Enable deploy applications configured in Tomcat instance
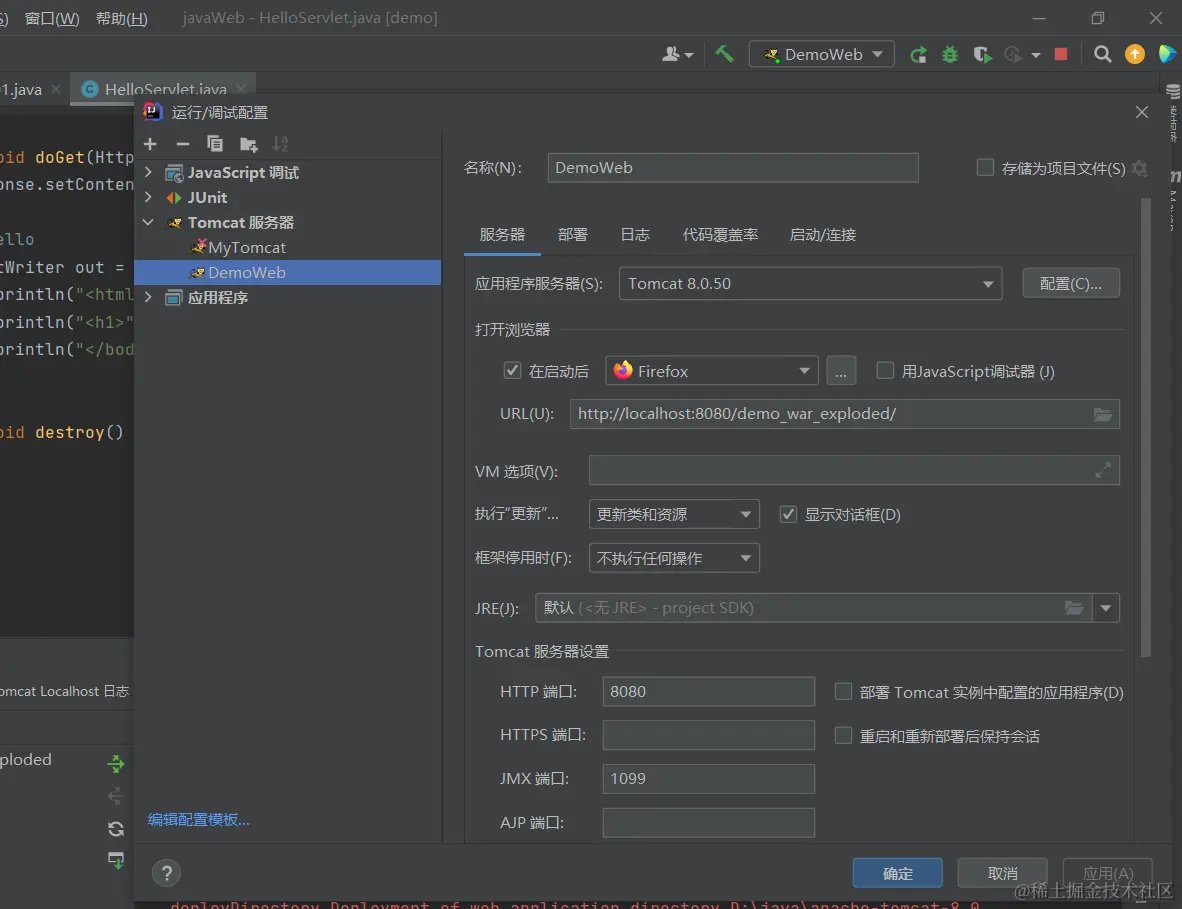The height and width of the screenshot is (909, 1182). click(x=843, y=691)
